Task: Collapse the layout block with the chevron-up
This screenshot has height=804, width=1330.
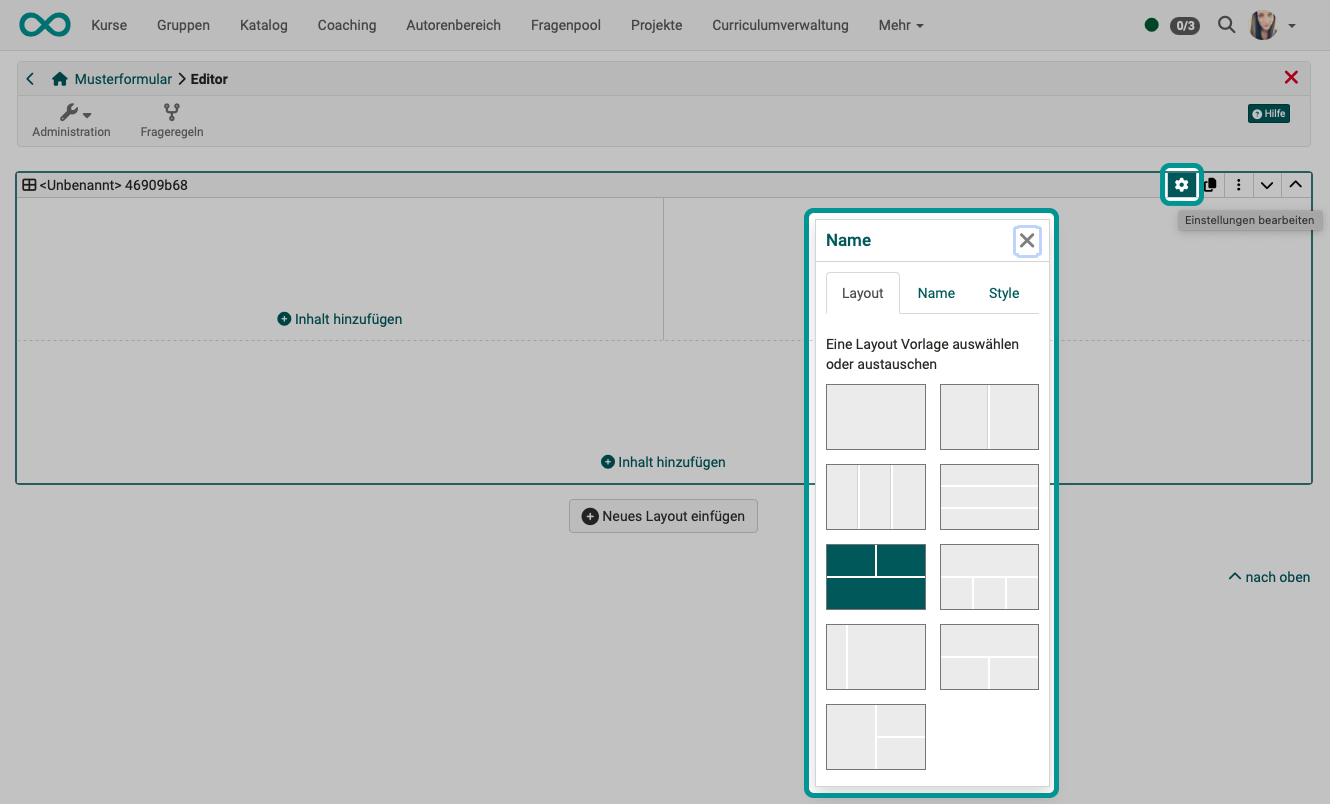Action: 1296,184
